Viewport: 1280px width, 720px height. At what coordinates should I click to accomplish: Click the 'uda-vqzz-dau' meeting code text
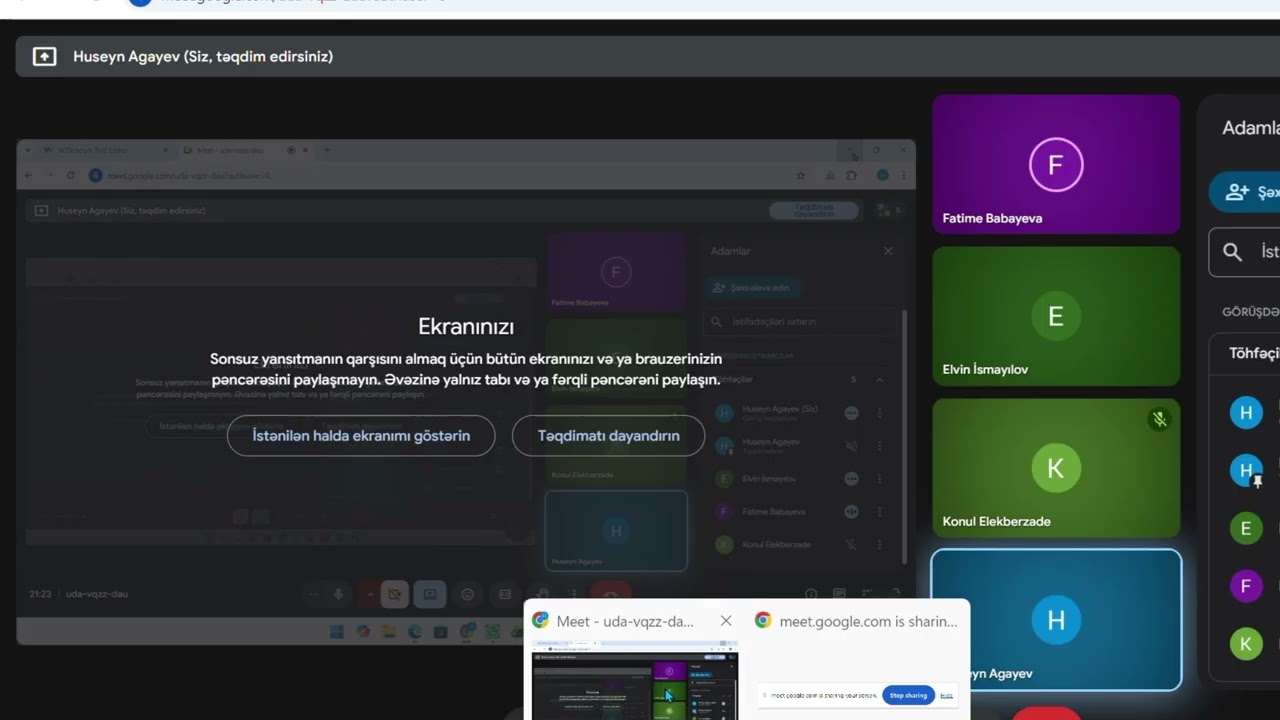(97, 594)
